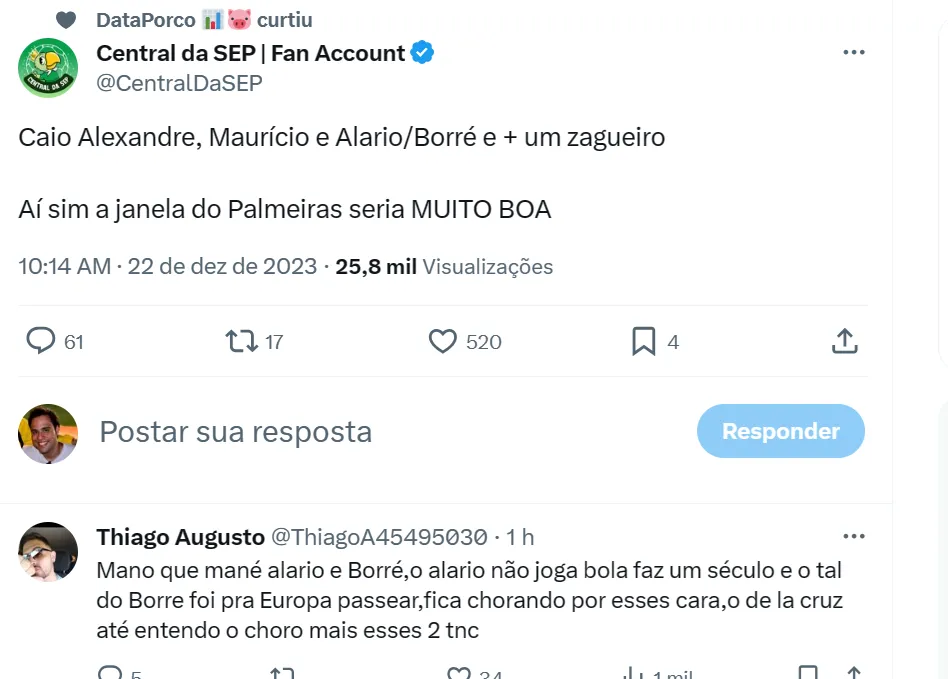
Task: Share the Central da SEP post
Action: click(x=844, y=342)
